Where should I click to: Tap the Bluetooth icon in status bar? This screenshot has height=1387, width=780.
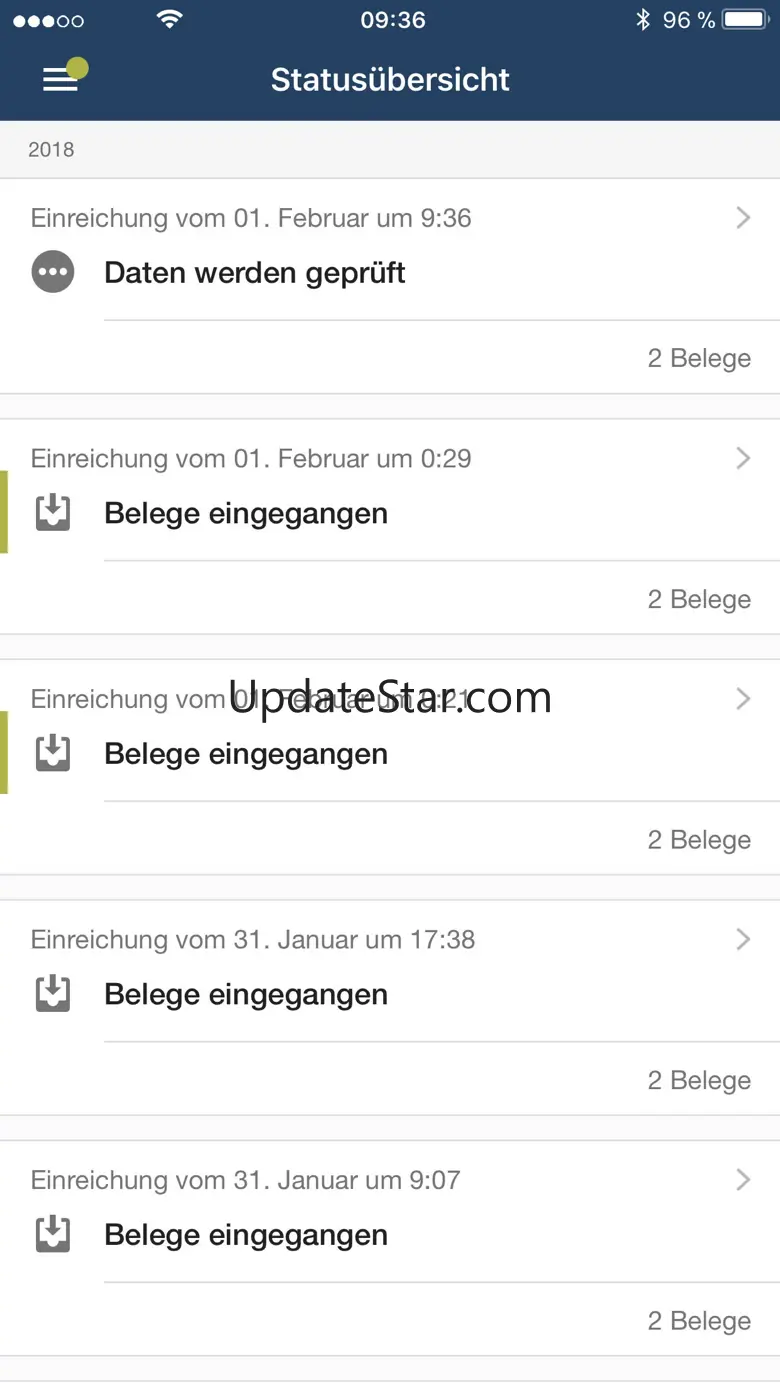click(643, 20)
